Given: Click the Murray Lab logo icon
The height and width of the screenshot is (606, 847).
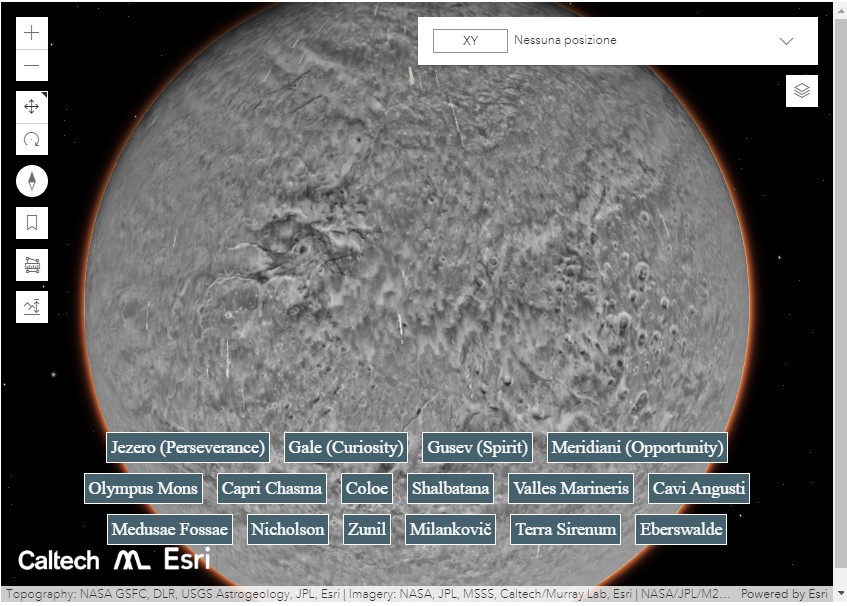Looking at the screenshot, I should 132,560.
